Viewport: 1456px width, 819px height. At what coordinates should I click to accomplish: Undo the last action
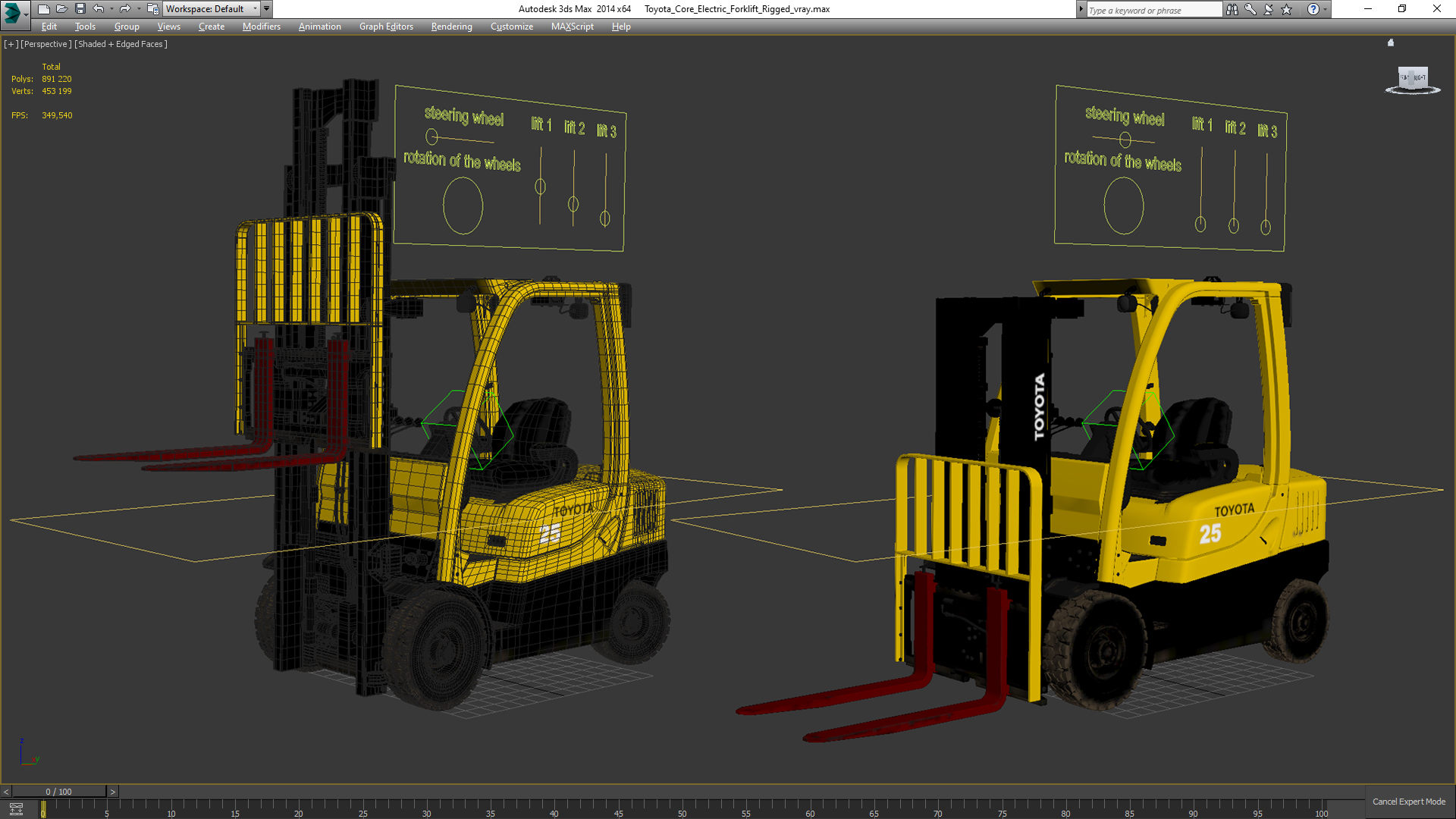(99, 9)
